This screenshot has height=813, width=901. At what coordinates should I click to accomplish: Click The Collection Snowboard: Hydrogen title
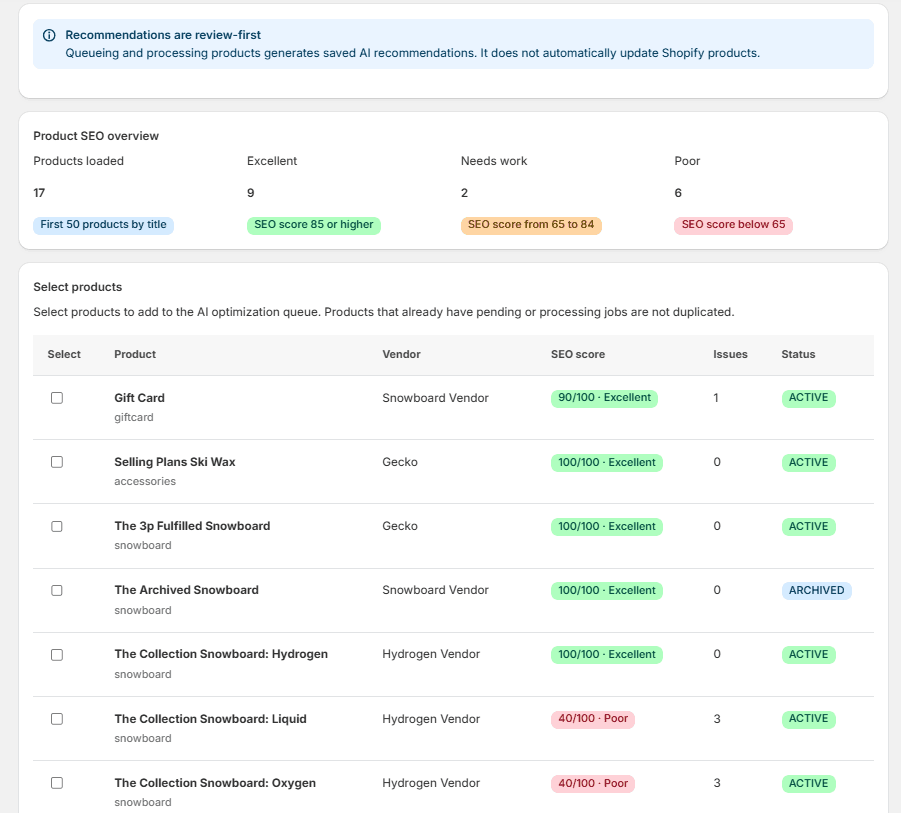click(221, 654)
